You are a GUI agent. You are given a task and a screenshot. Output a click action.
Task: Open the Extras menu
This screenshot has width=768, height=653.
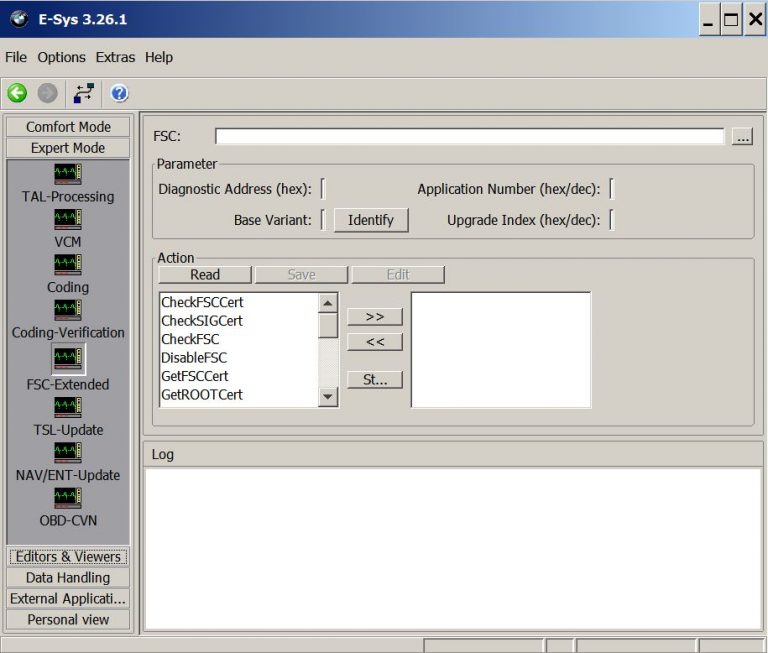pos(116,57)
